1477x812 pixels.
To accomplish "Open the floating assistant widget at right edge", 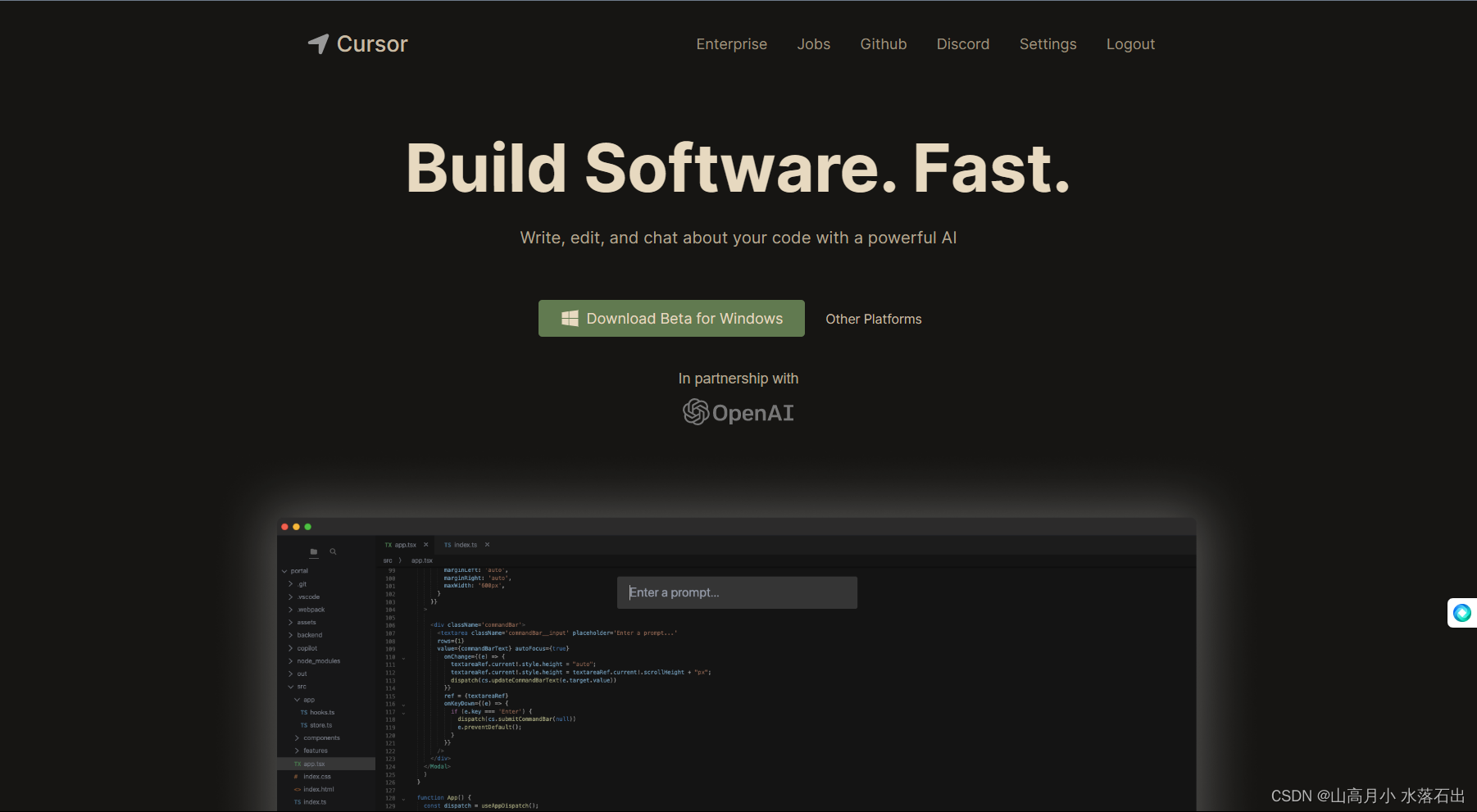I will [x=1462, y=613].
